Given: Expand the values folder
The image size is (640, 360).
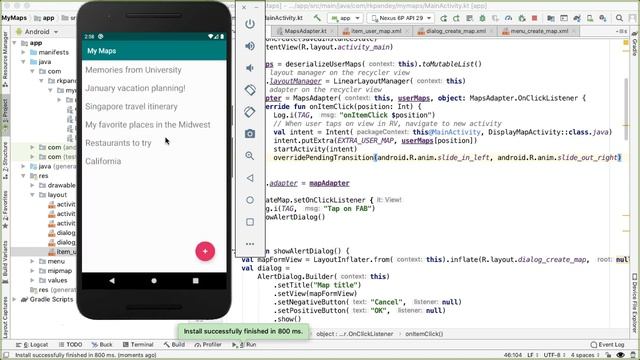Looking at the screenshot, I should pos(33,280).
